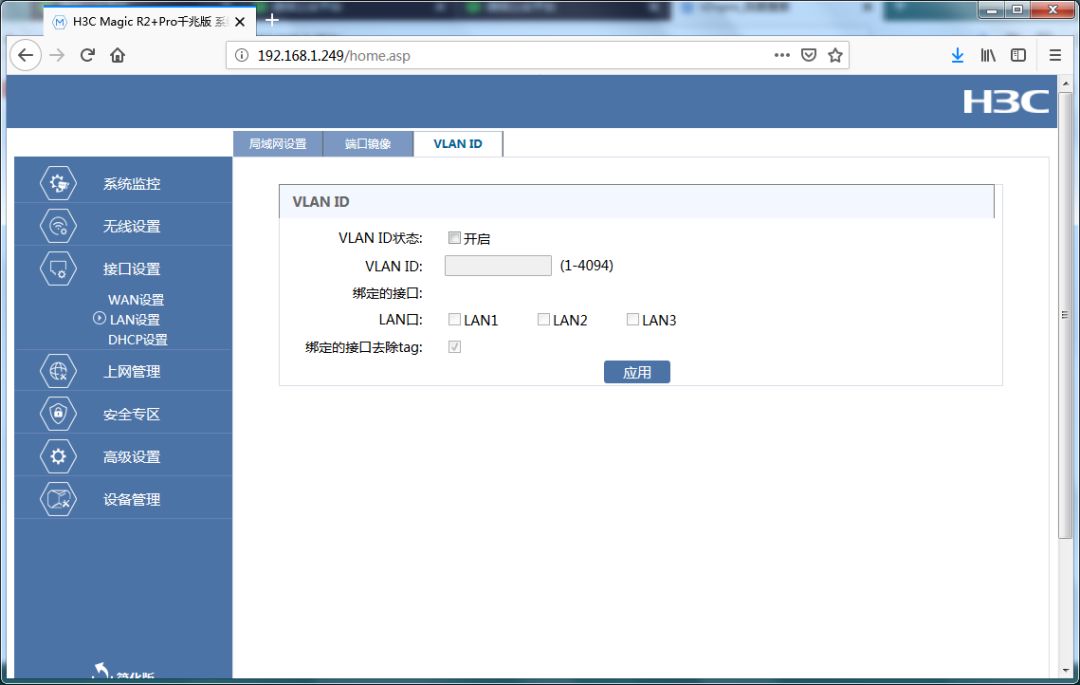Tick the LAN3 checkbox

point(632,319)
